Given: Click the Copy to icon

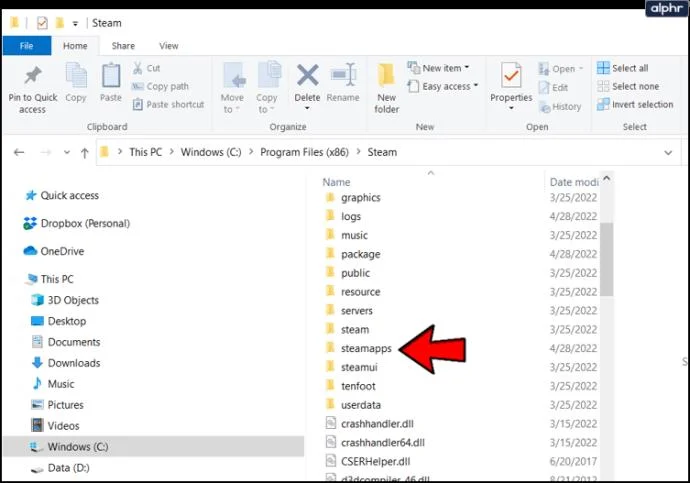Looking at the screenshot, I should (268, 75).
